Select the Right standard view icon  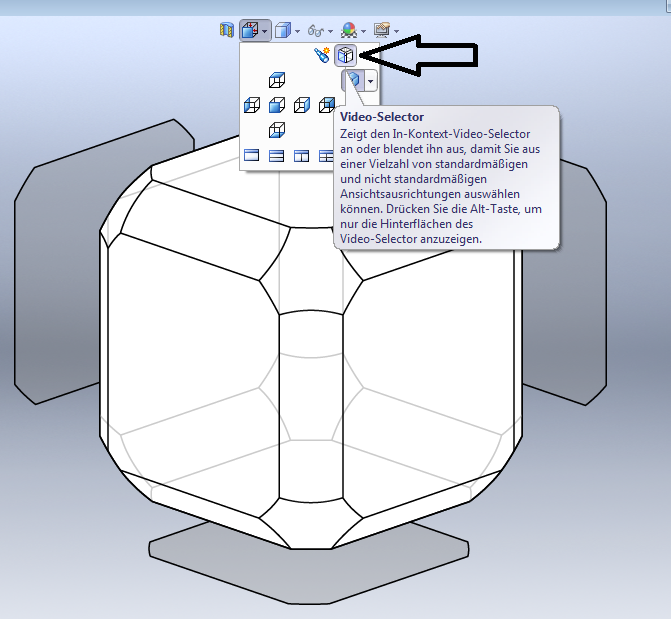click(x=302, y=105)
